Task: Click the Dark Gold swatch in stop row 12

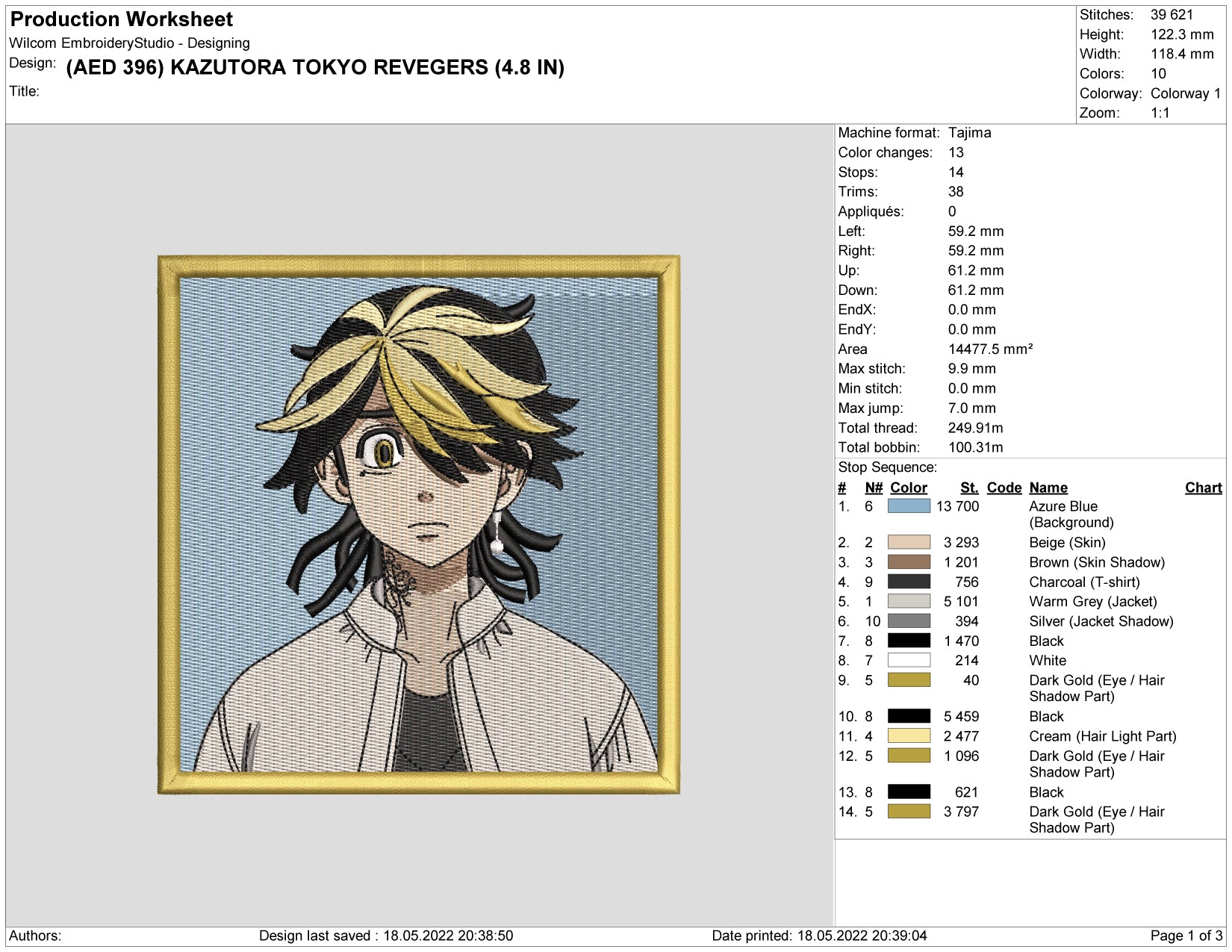Action: [x=909, y=756]
